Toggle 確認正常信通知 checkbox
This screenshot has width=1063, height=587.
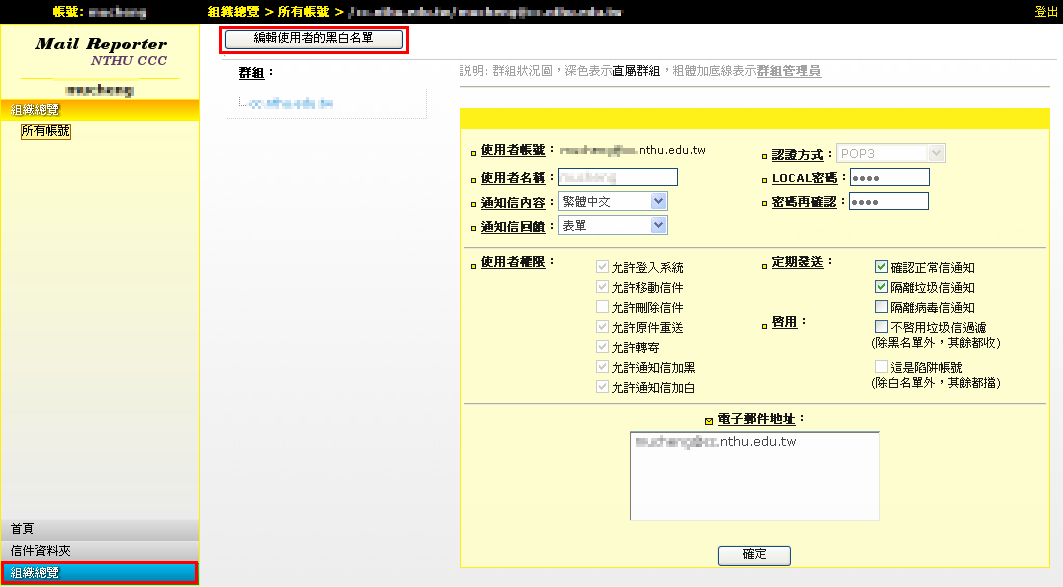pos(881,267)
